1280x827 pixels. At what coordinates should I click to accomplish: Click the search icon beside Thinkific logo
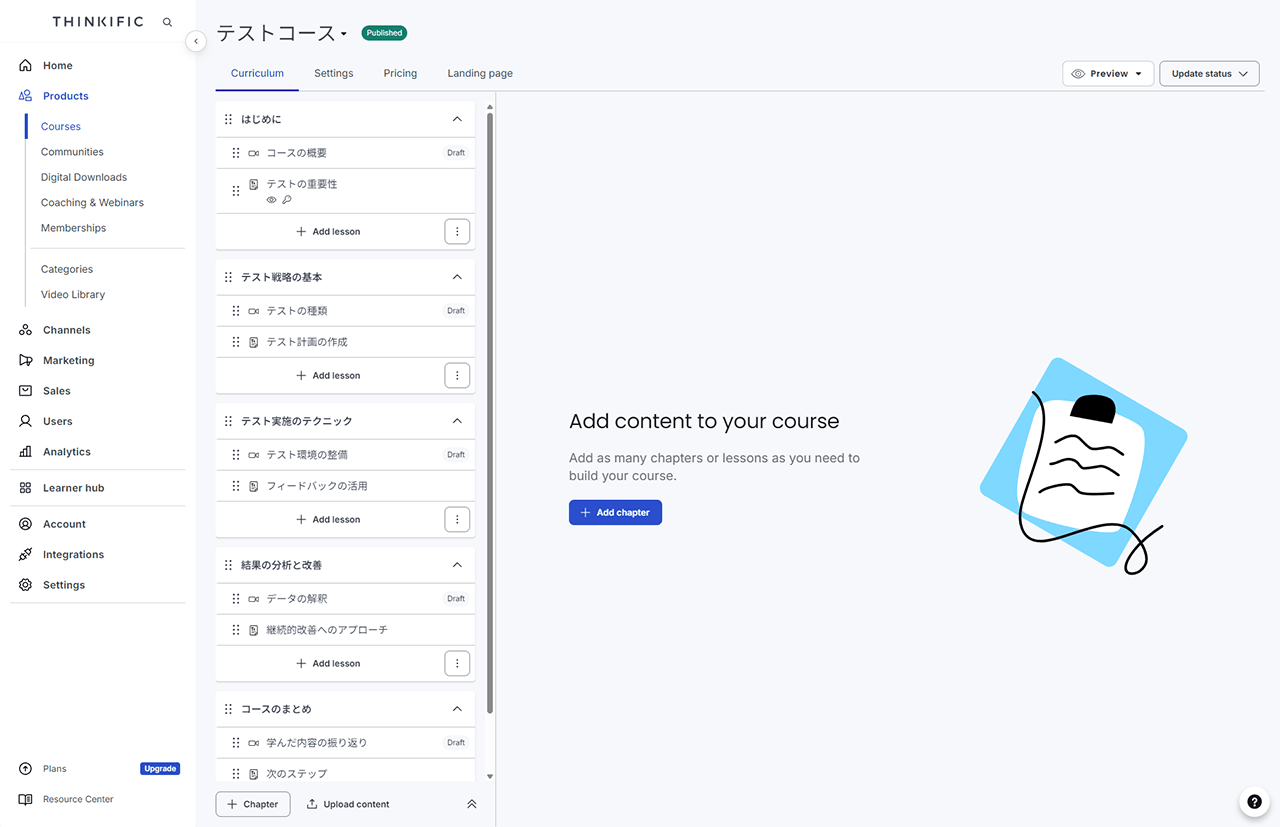tap(167, 22)
